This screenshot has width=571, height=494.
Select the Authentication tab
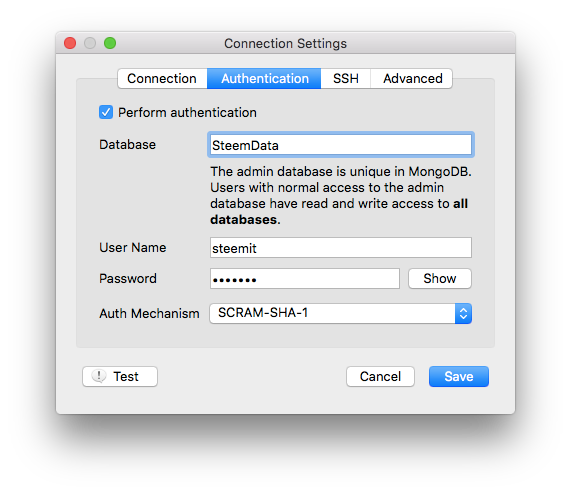pyautogui.click(x=264, y=78)
